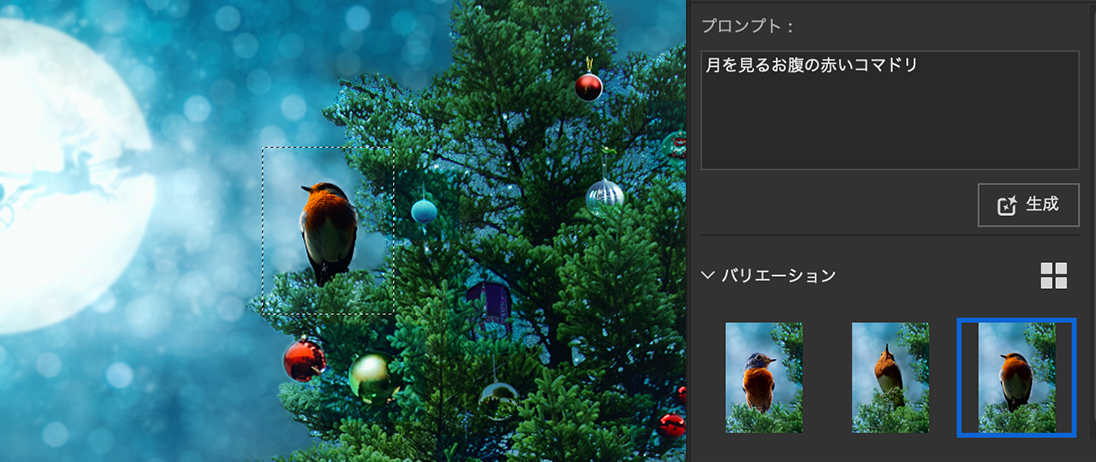Screen dimensions: 1096x462
Task: Select the middle variation thumbnail
Action: [x=890, y=377]
